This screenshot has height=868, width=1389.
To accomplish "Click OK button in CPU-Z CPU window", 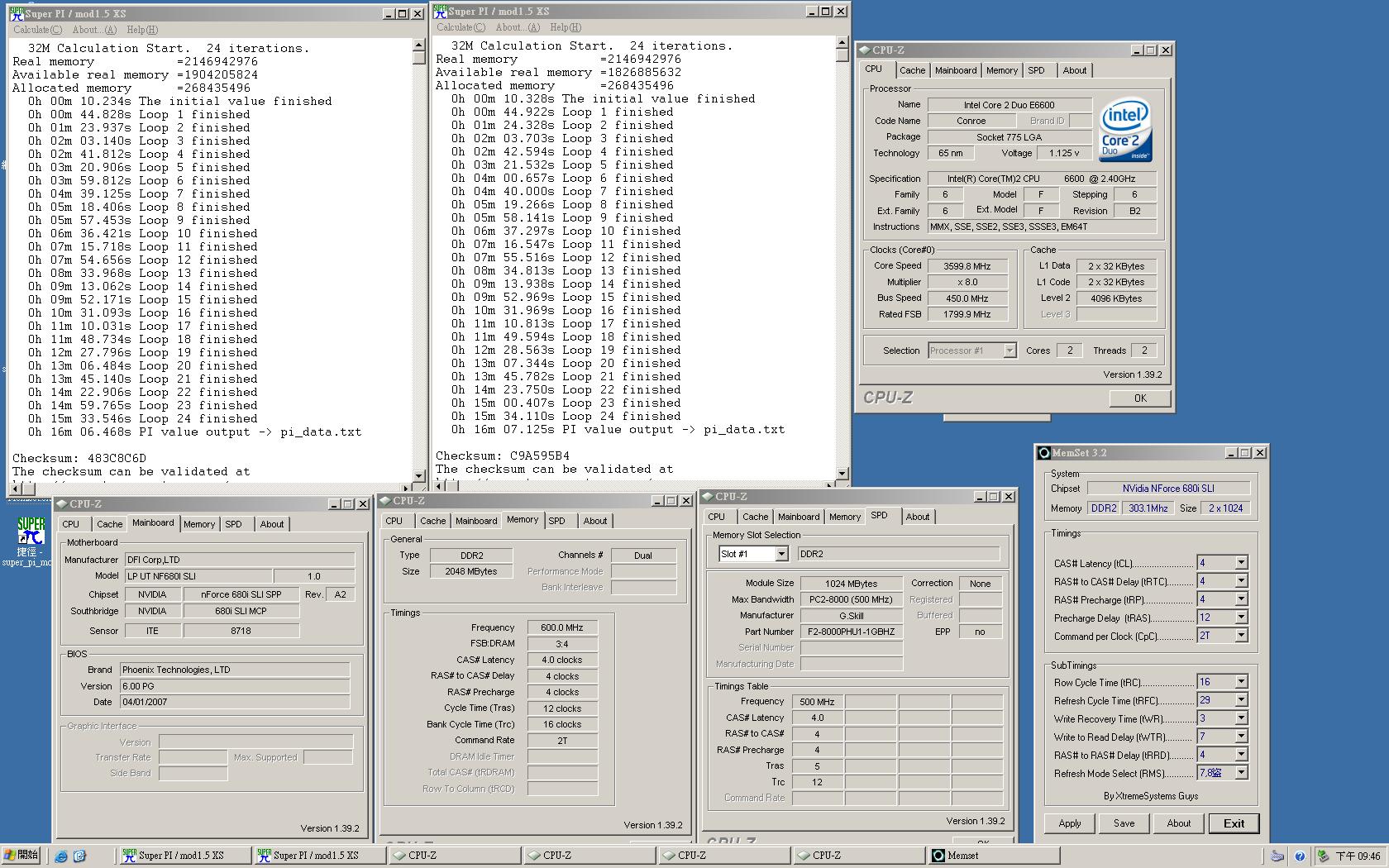I will 1140,398.
